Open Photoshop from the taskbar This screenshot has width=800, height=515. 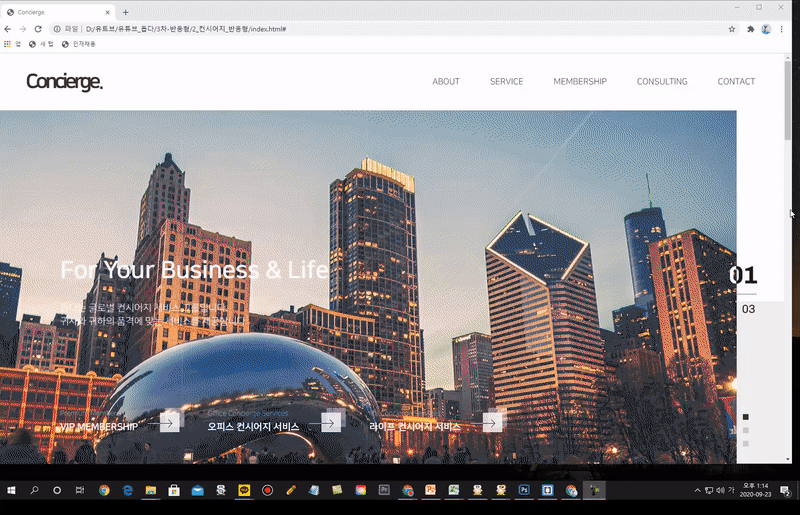click(524, 490)
